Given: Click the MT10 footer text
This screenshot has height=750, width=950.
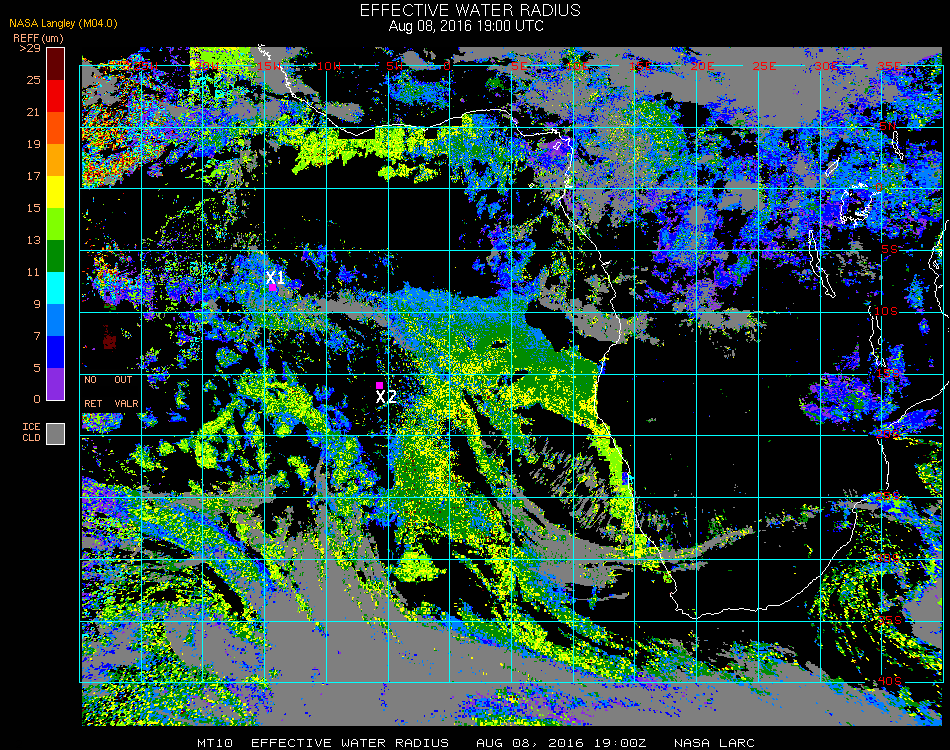Looking at the screenshot, I should coord(214,743).
